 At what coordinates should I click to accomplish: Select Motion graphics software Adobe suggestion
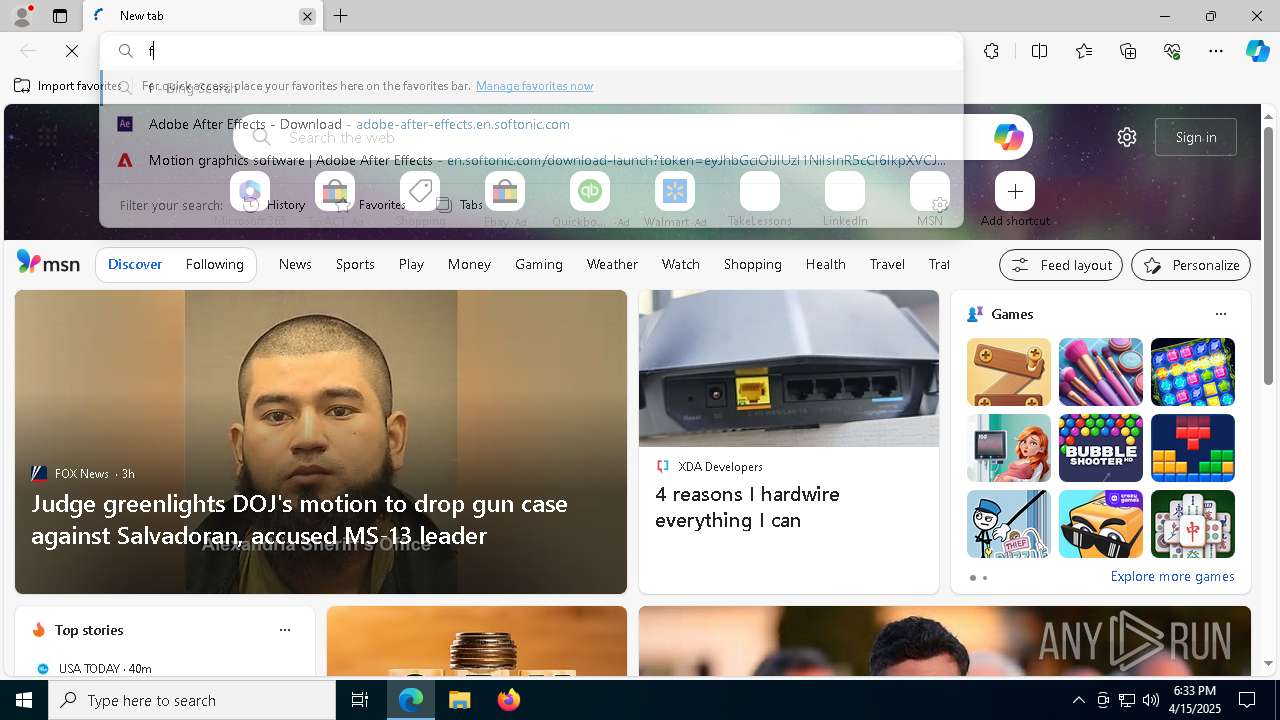pos(530,160)
